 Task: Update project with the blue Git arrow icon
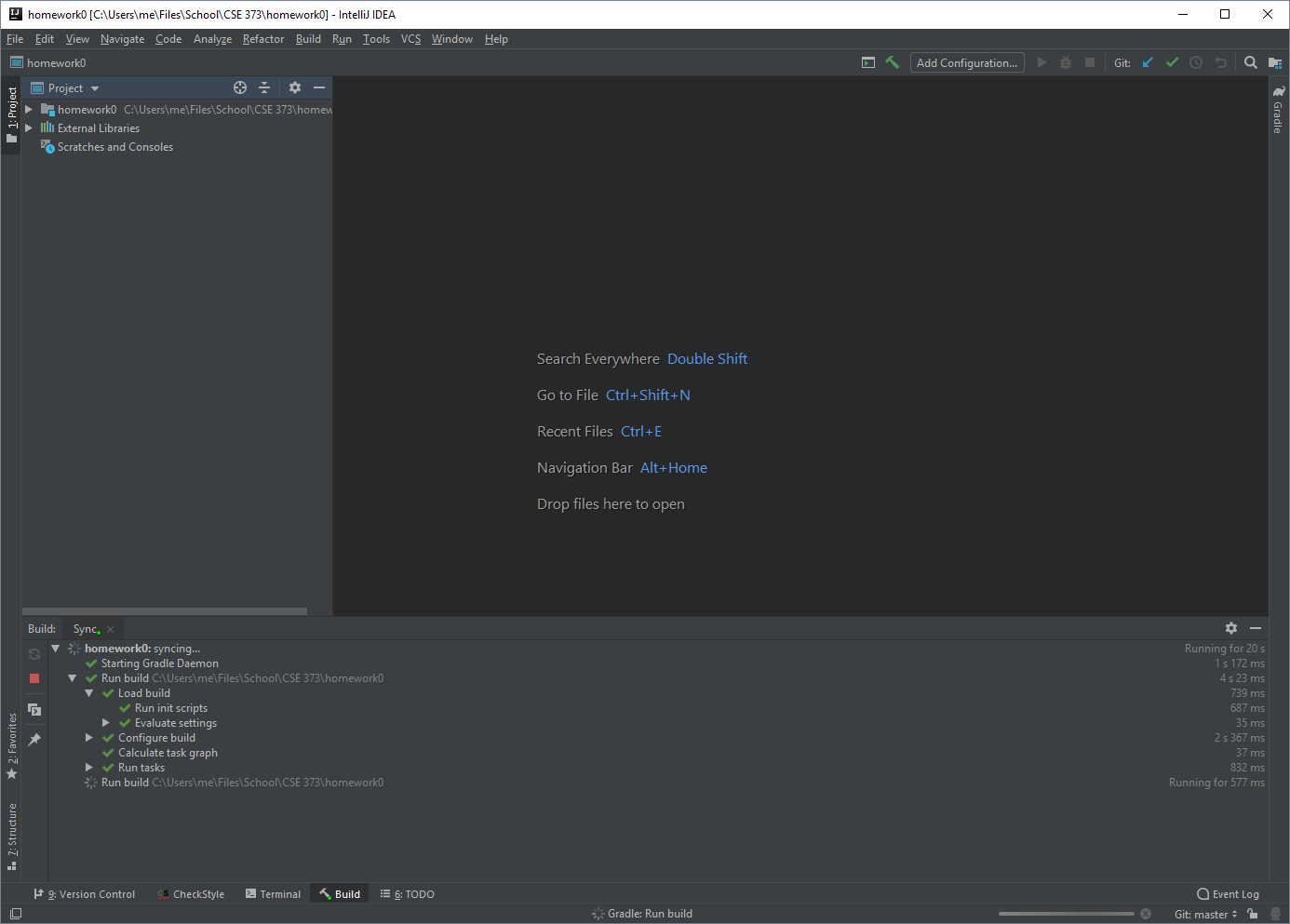tap(1147, 62)
